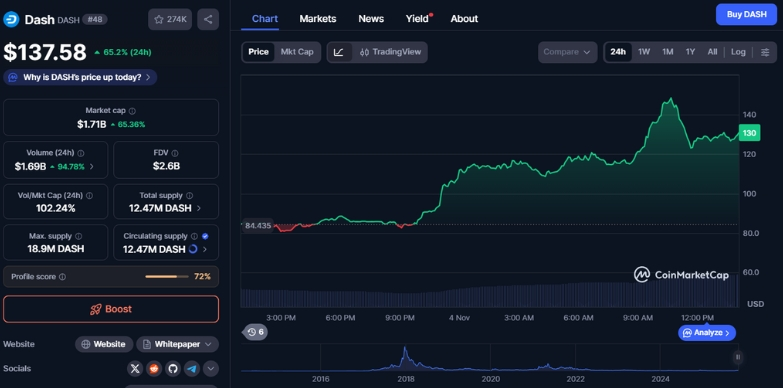Click the $1.71B market cap value

[x=91, y=124]
